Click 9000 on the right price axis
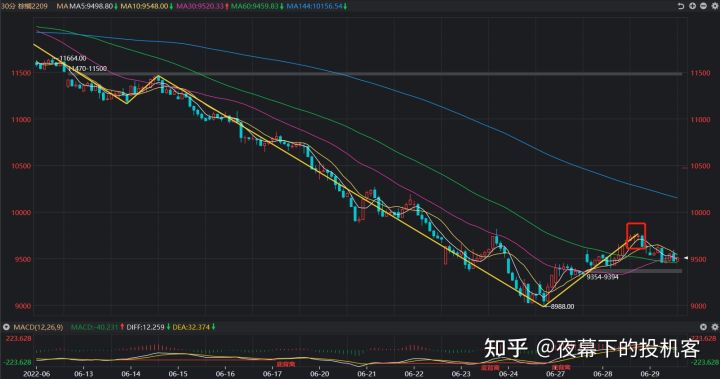Image resolution: width=720 pixels, height=379 pixels. tap(699, 306)
